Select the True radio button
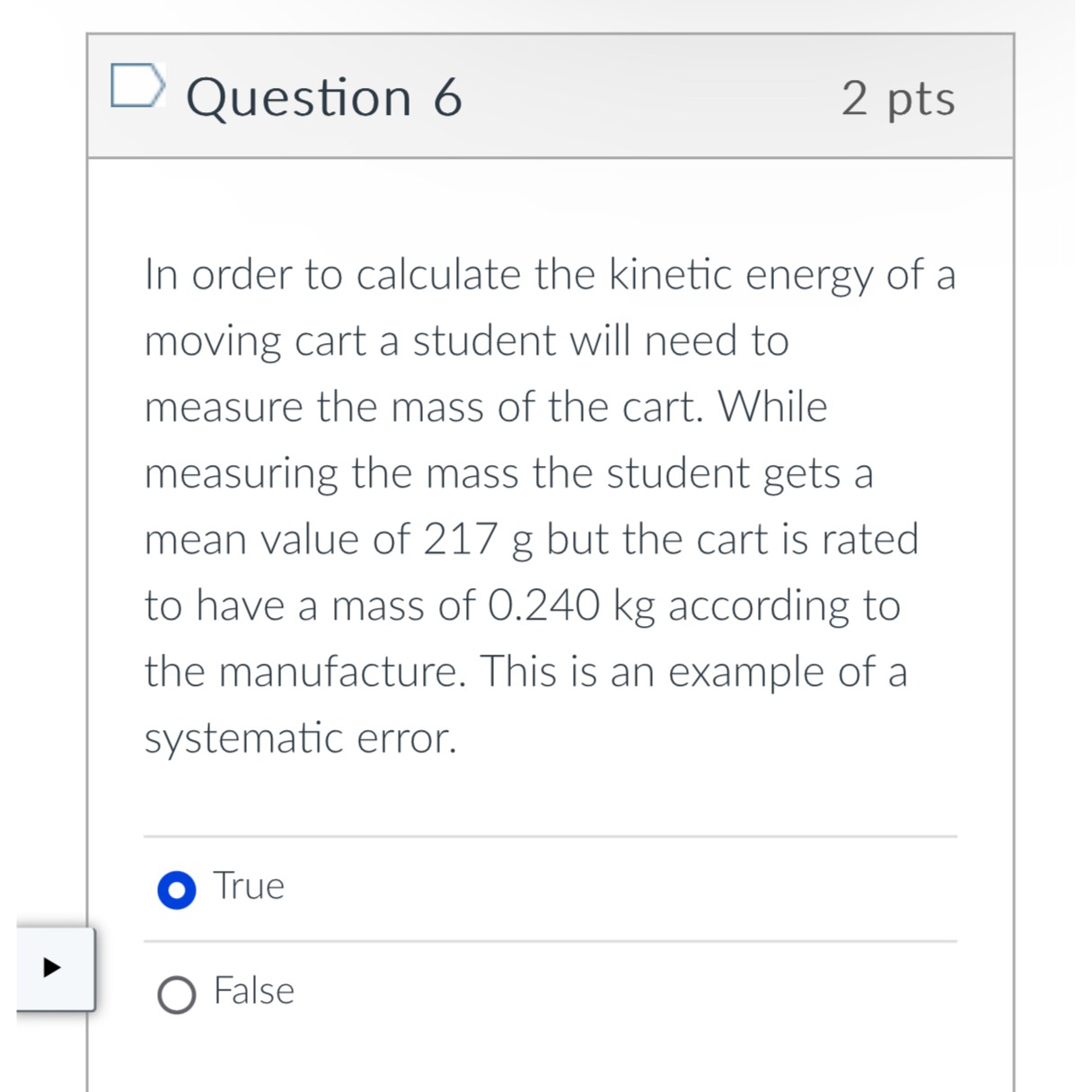 [x=176, y=890]
